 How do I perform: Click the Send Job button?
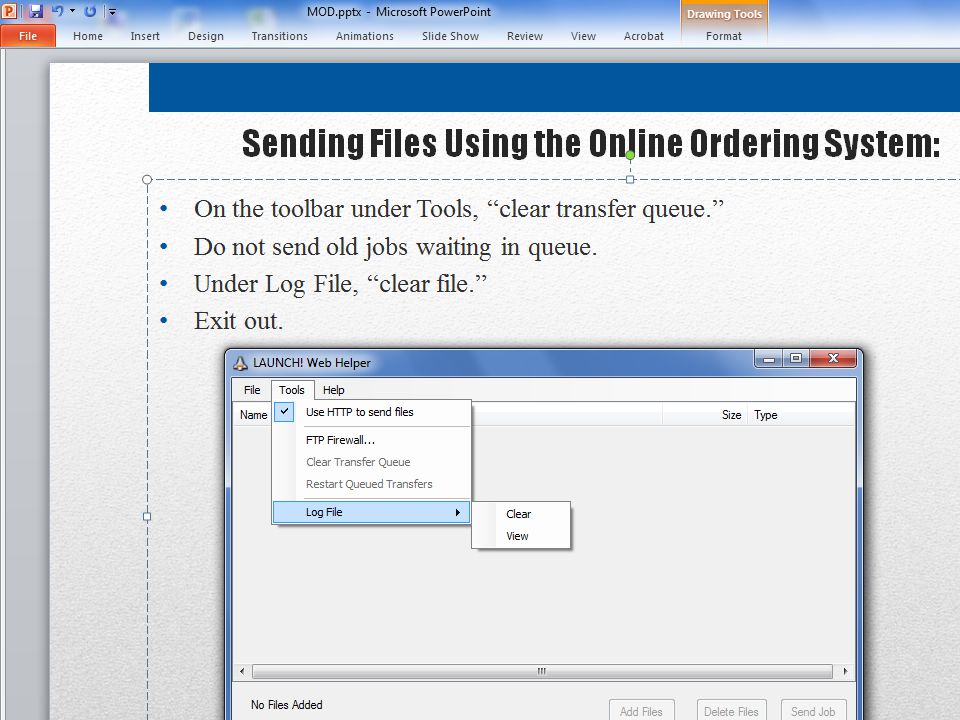click(814, 711)
